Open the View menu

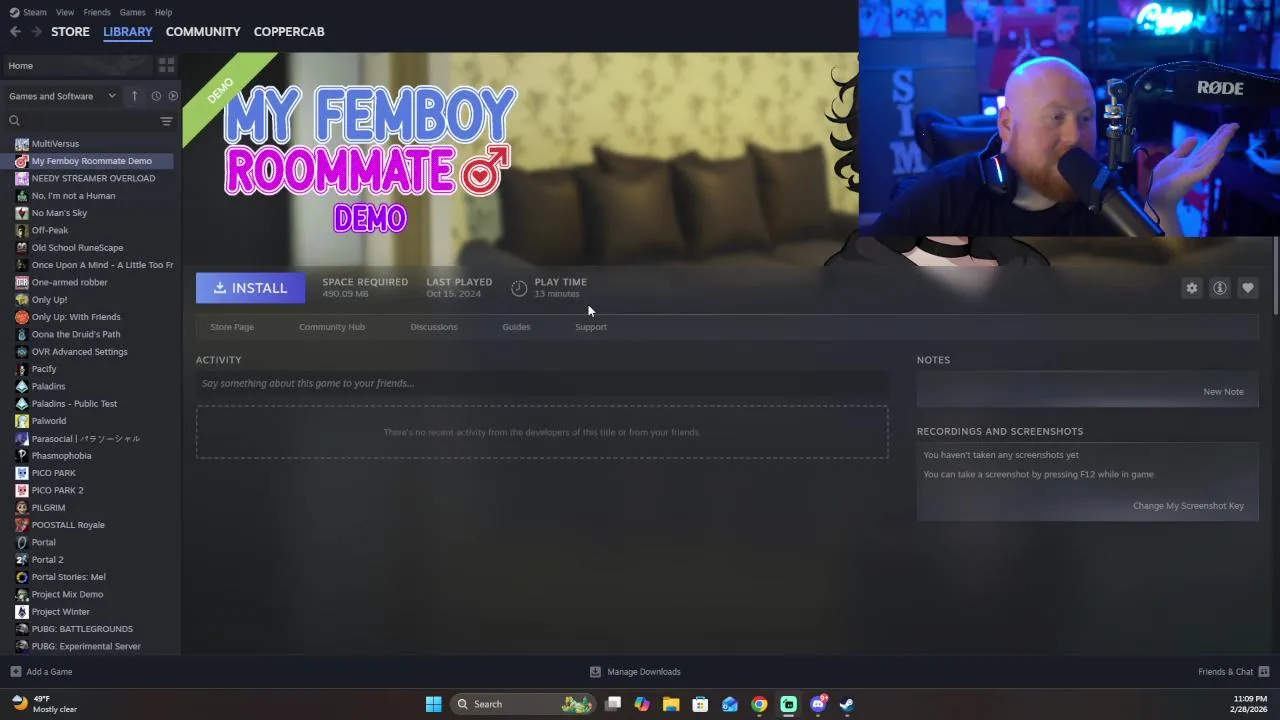65,12
